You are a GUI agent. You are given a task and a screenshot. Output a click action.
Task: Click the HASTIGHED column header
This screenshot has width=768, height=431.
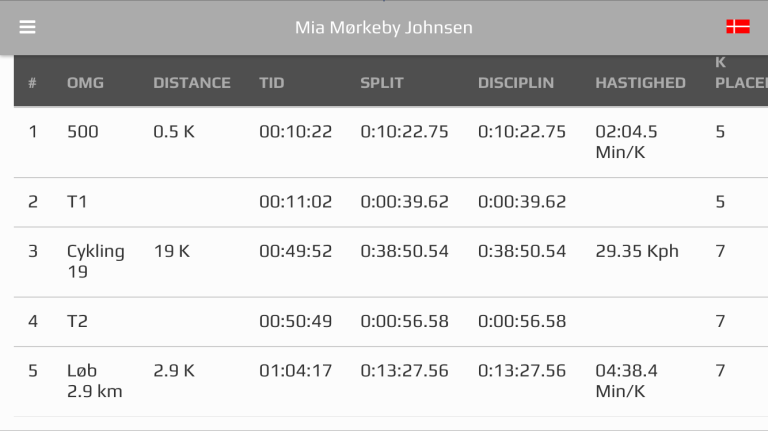click(640, 83)
